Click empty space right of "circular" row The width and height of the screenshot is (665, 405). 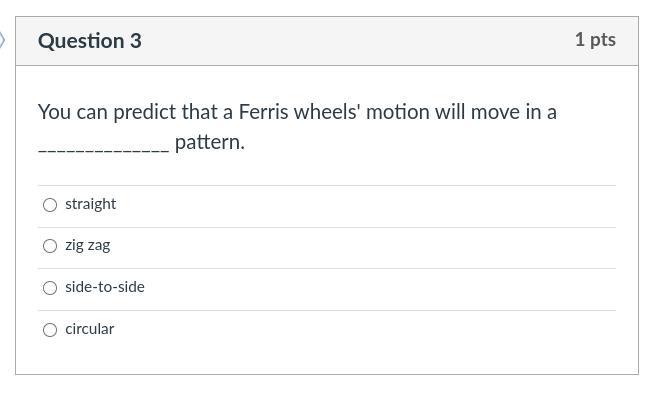click(400, 330)
